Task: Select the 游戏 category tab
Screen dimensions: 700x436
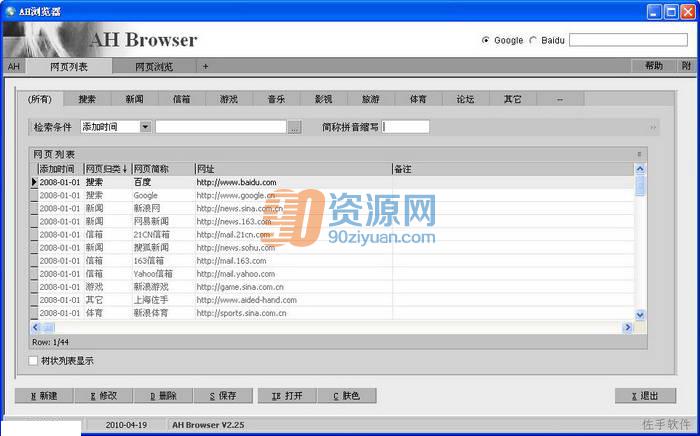Action: coord(229,99)
